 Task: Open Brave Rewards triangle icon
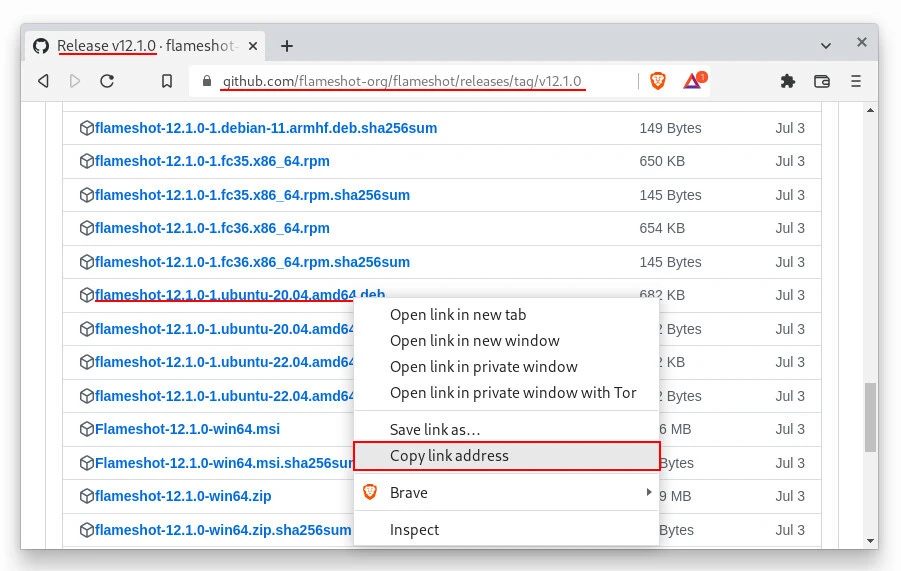[x=693, y=81]
